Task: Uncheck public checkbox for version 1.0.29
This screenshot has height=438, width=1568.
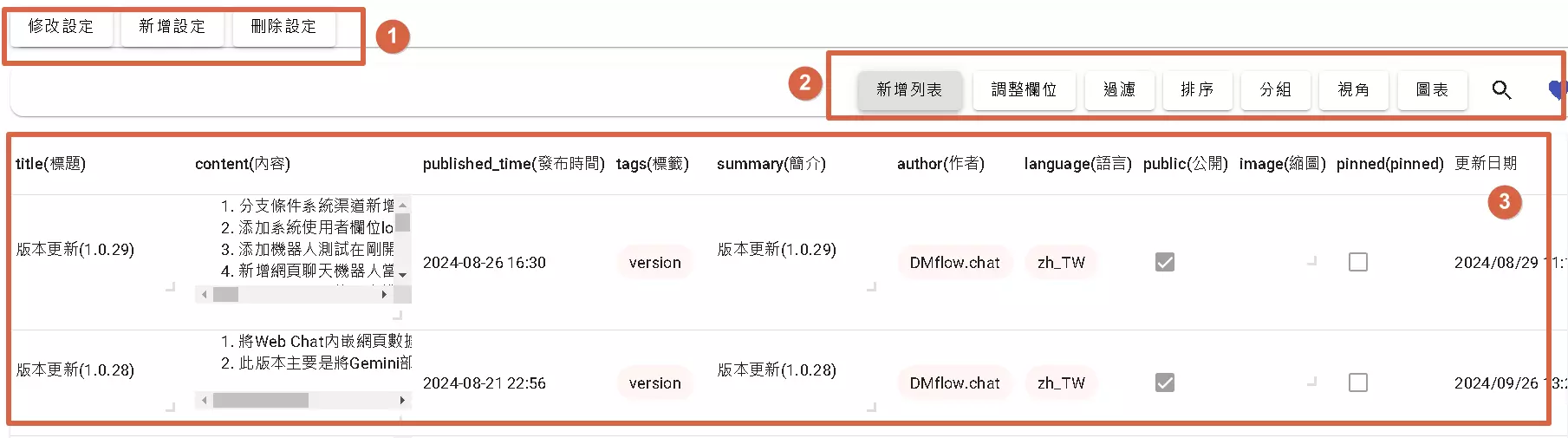Action: (1165, 262)
